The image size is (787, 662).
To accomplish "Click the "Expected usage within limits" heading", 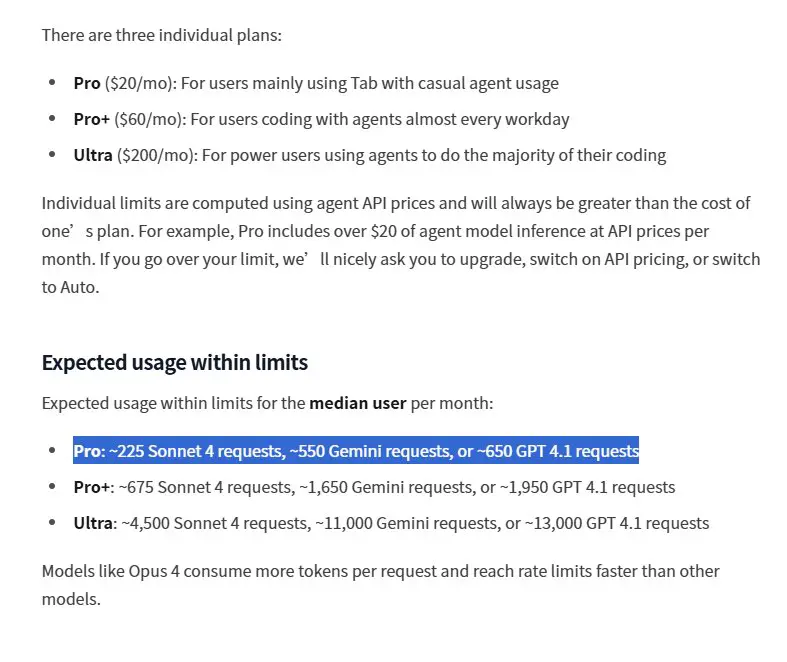I will 174,362.
